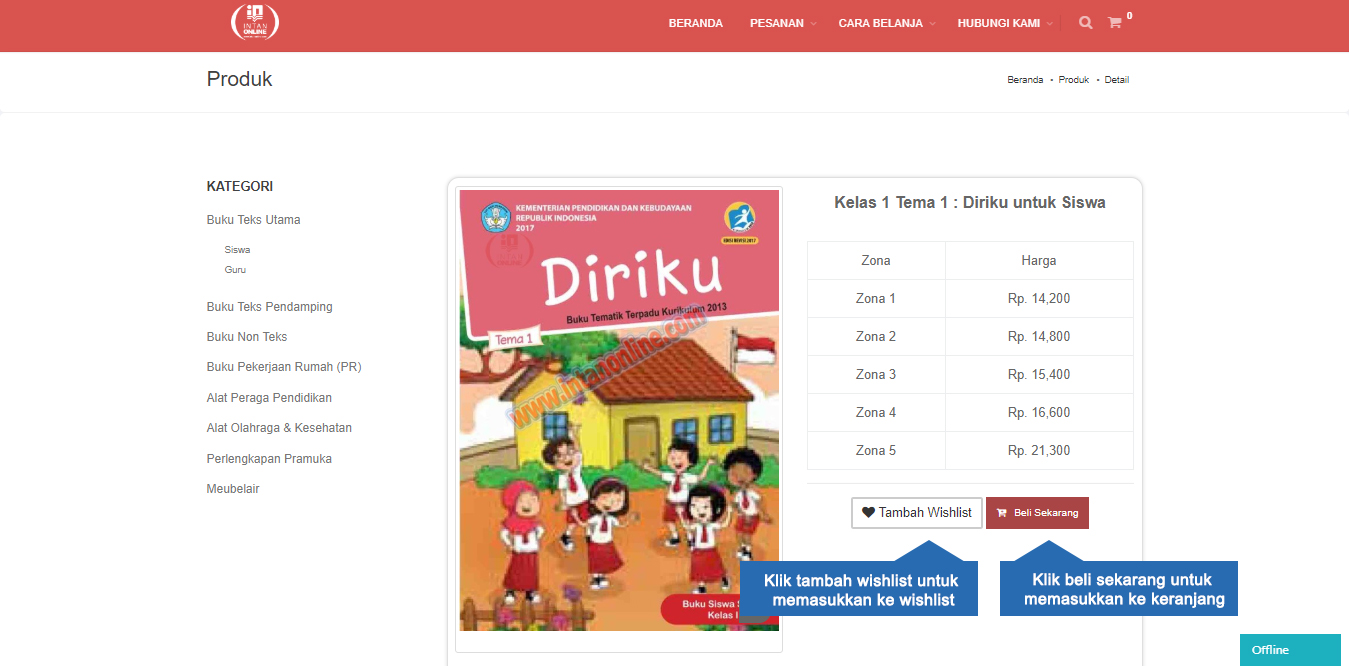The width and height of the screenshot is (1349, 666).
Task: Go to Beranda in the navbar
Action: (696, 23)
